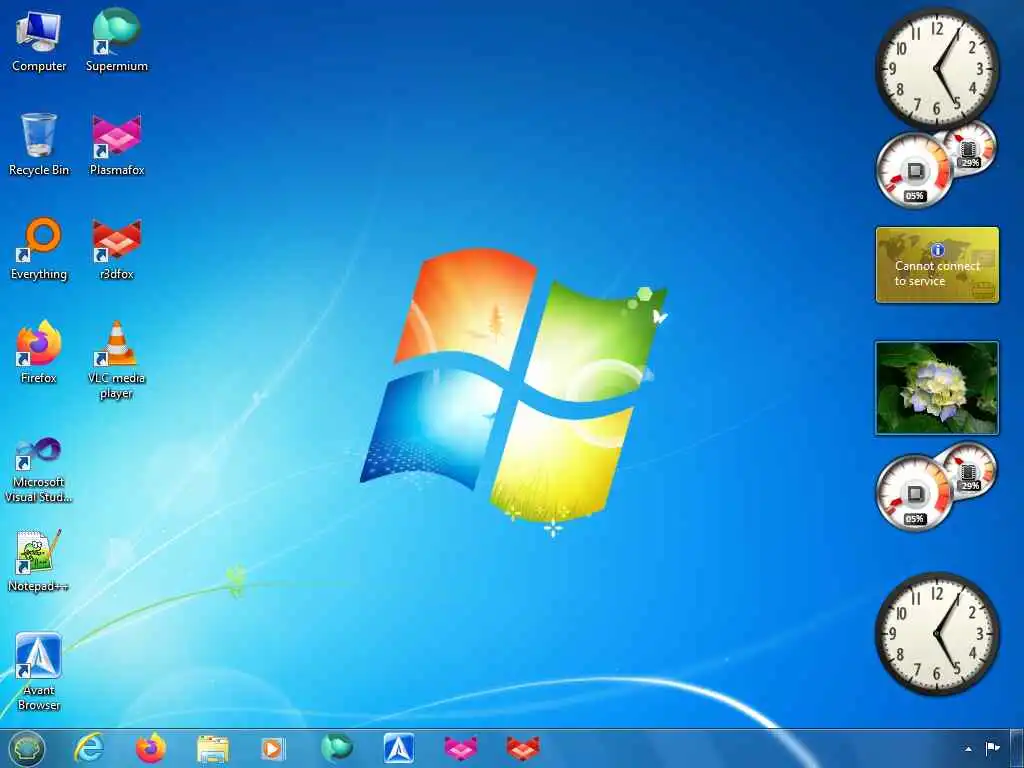Launch Firefox from the taskbar
This screenshot has height=768, width=1024.
tap(151, 748)
